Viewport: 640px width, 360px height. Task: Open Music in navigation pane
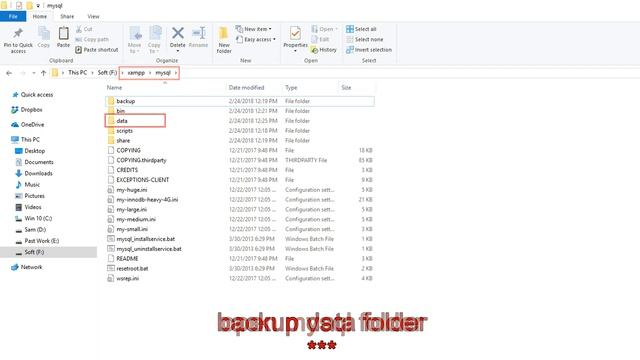click(27, 184)
